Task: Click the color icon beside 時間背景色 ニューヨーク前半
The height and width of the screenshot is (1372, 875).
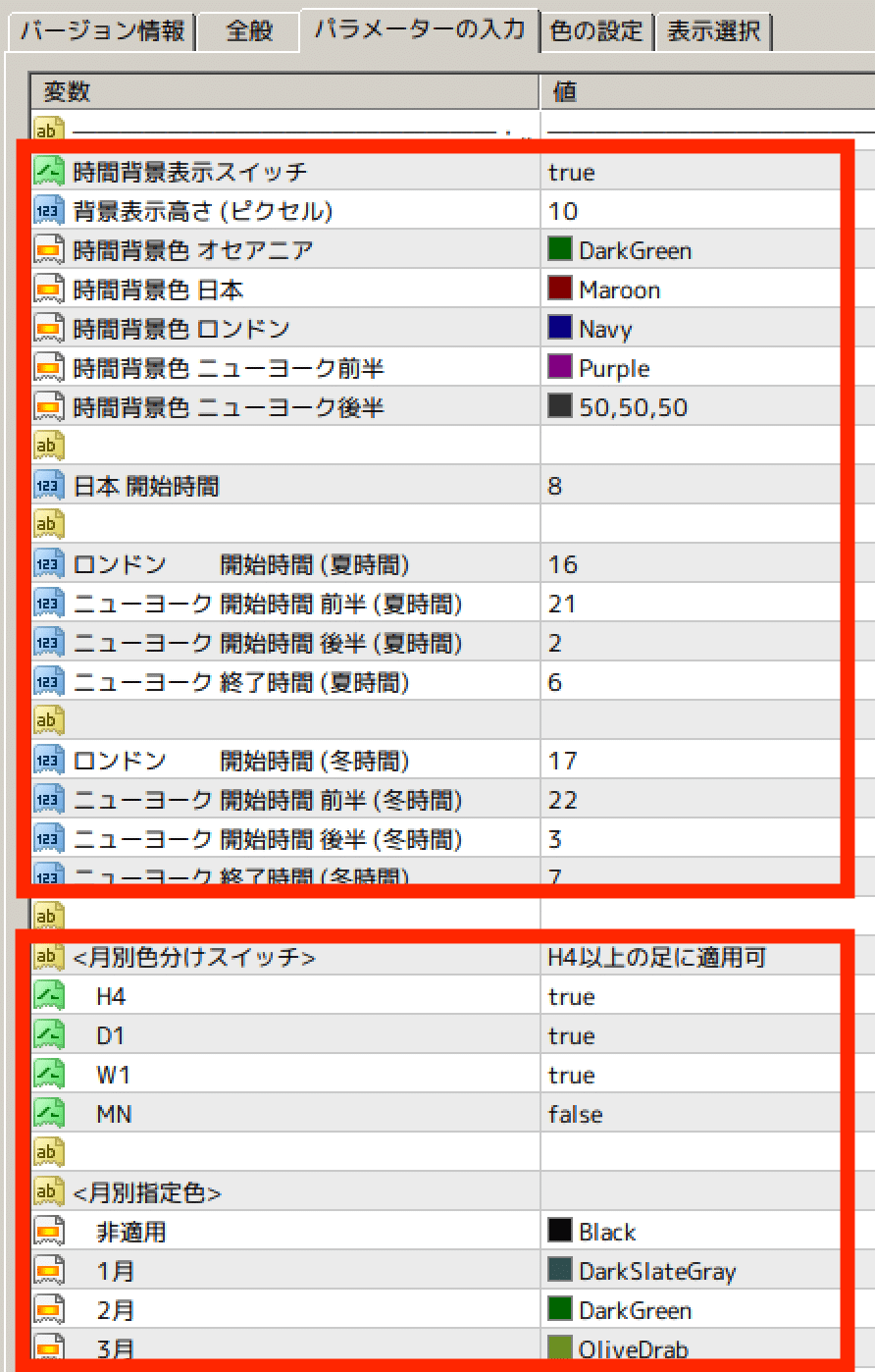Action: [x=49, y=368]
